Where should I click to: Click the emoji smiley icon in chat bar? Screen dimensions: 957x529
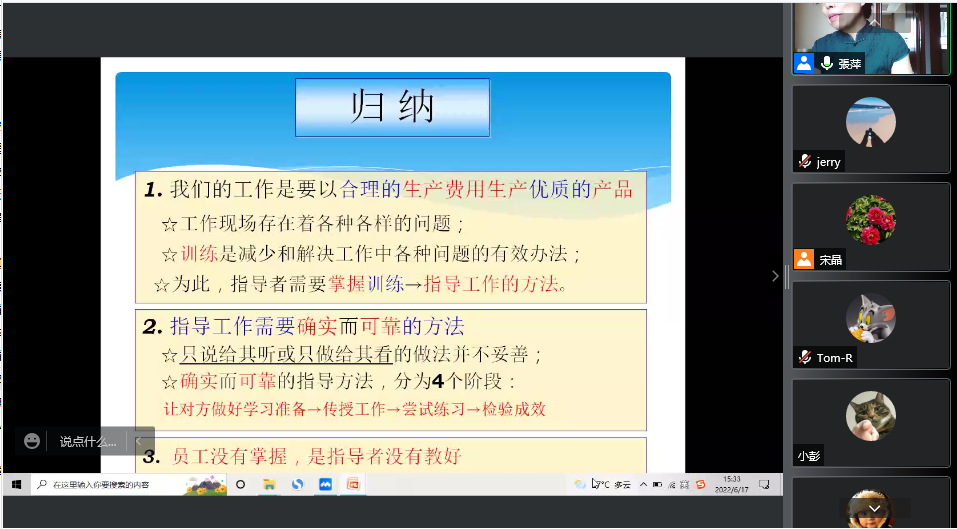[32, 441]
